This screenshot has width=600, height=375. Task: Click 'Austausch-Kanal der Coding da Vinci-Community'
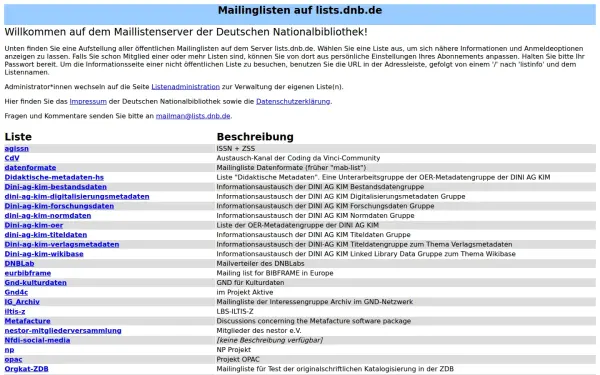(x=298, y=158)
